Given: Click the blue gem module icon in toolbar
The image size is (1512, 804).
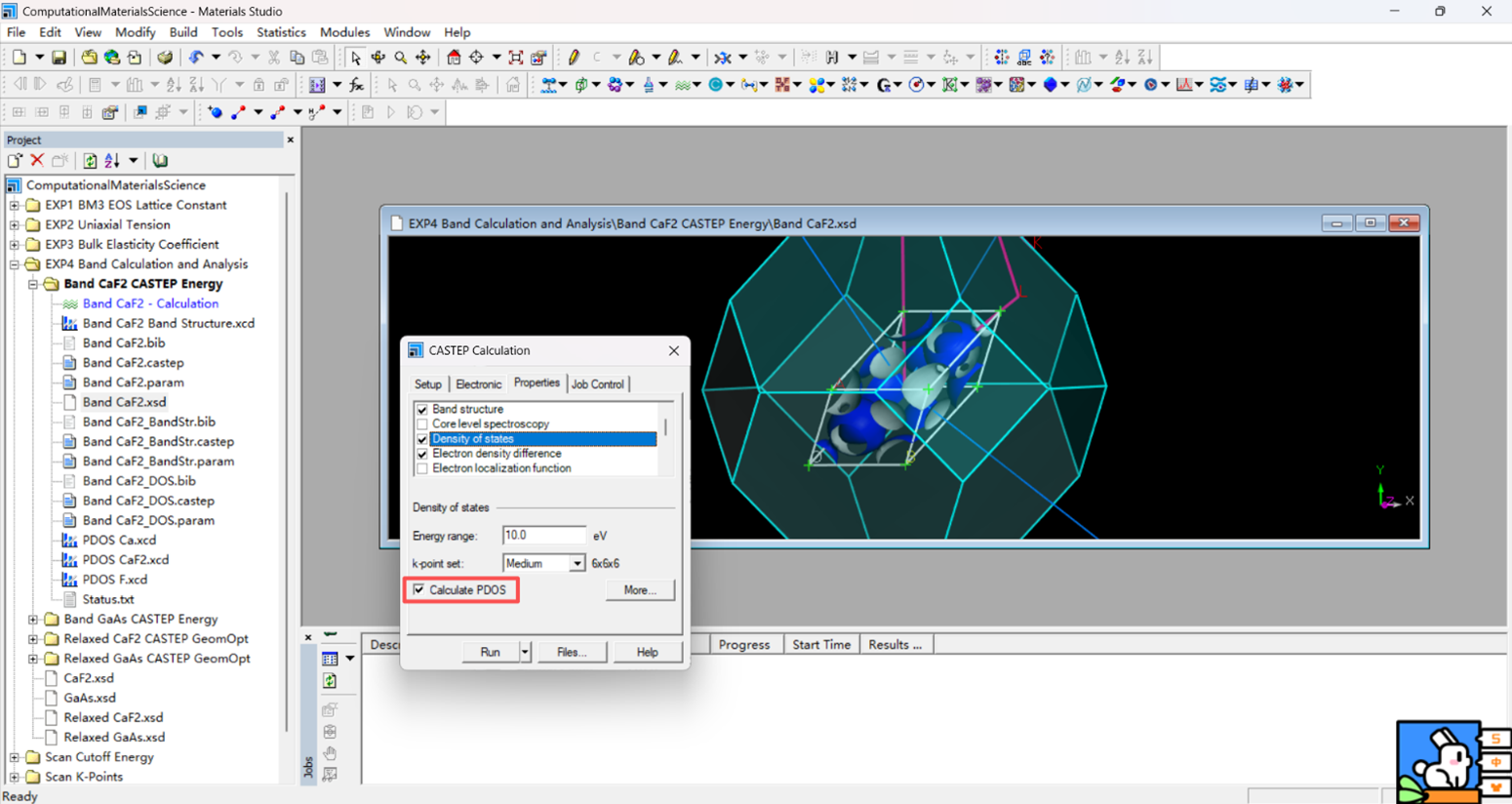Looking at the screenshot, I should tap(1050, 85).
